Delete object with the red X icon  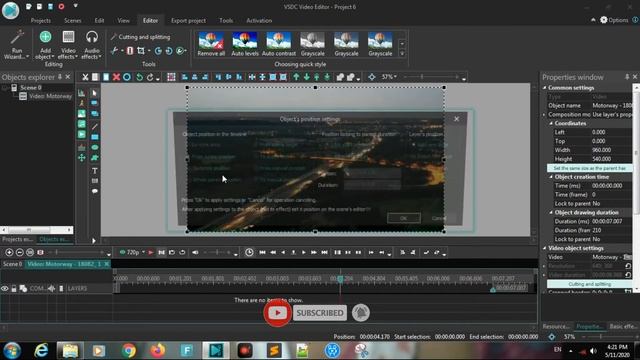(116, 77)
